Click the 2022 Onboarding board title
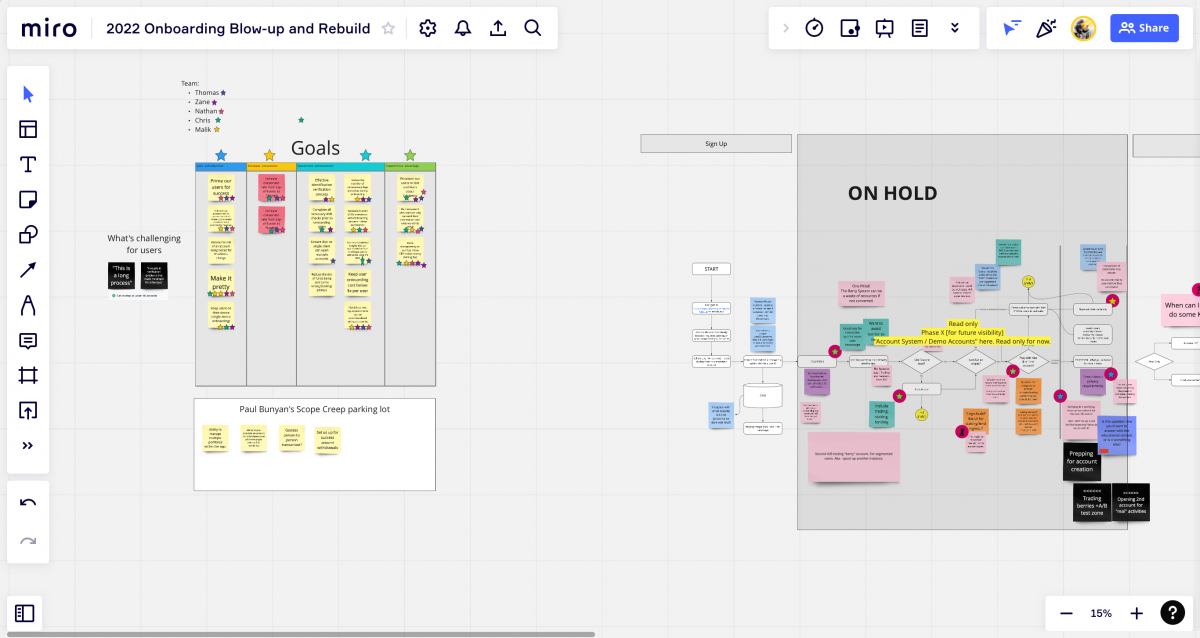 [238, 28]
